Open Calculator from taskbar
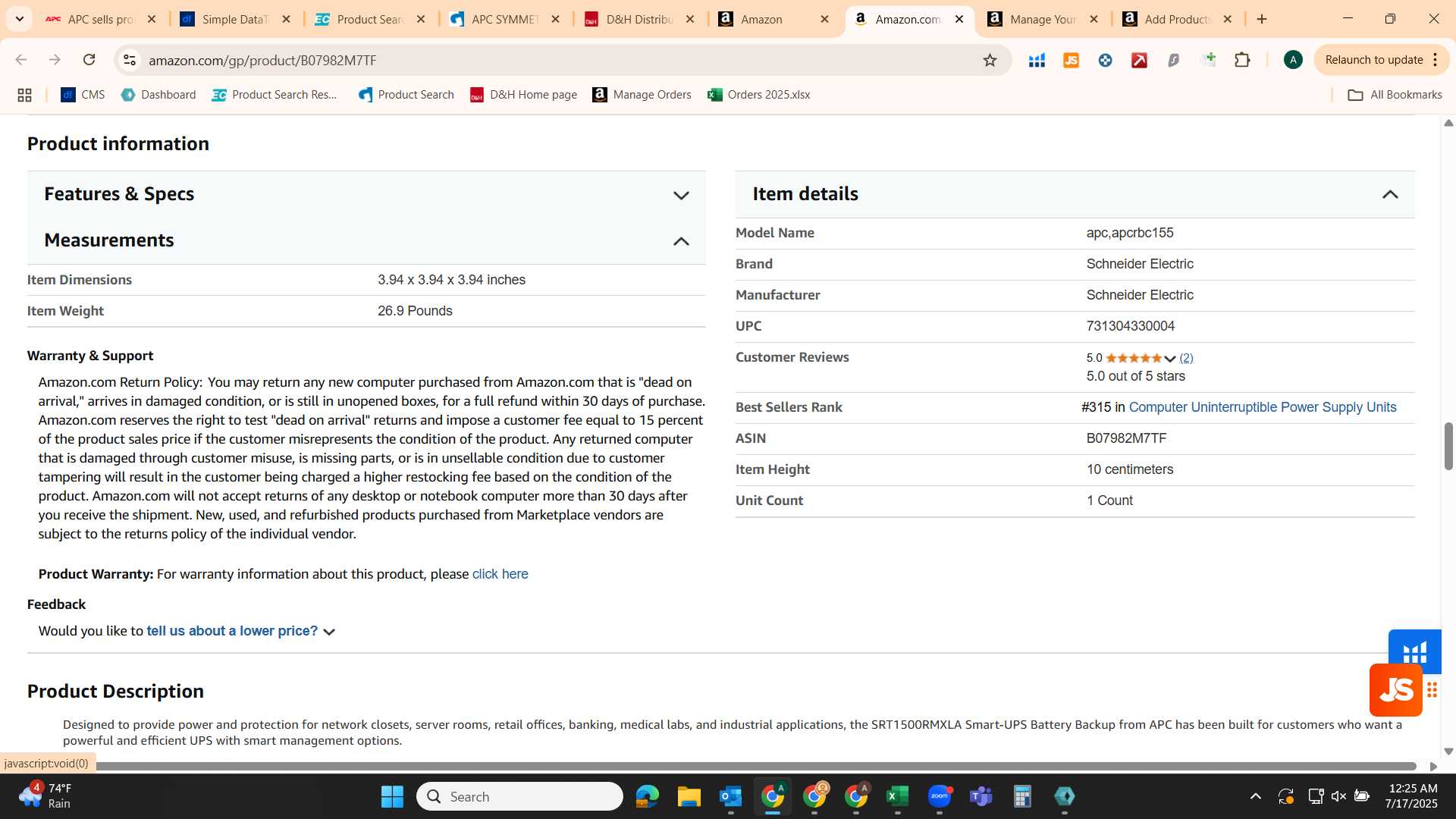 point(1022,796)
